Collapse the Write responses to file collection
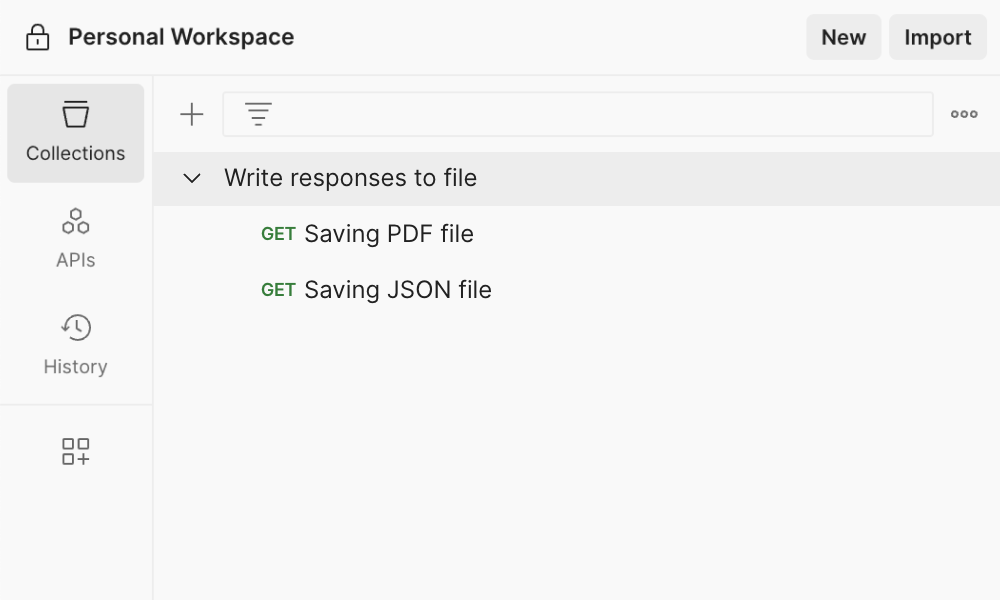 [191, 177]
